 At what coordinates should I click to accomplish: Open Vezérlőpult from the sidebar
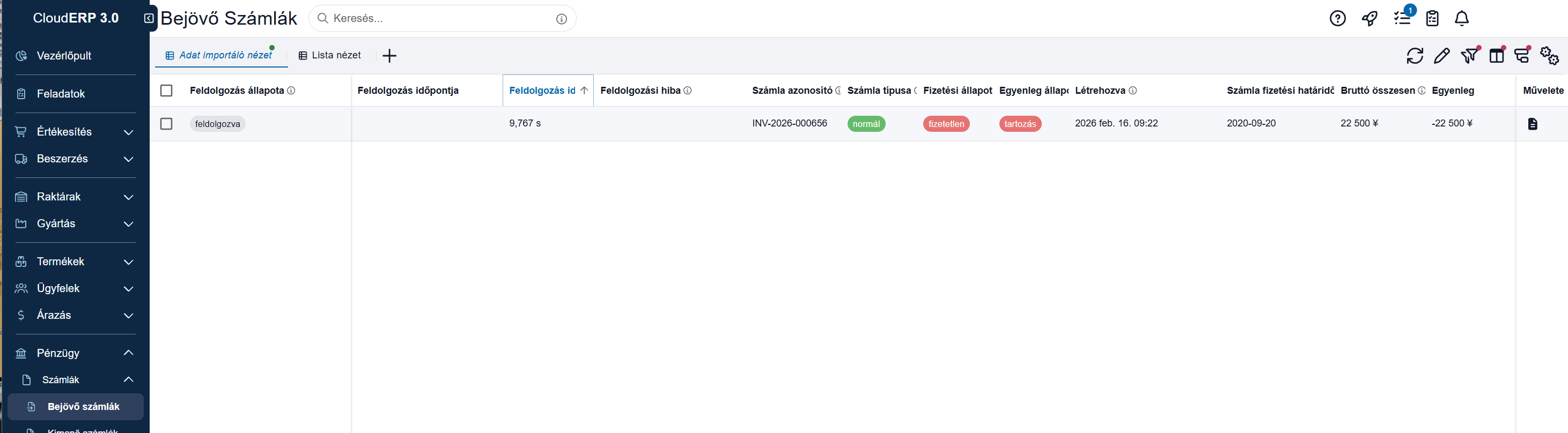pos(64,56)
